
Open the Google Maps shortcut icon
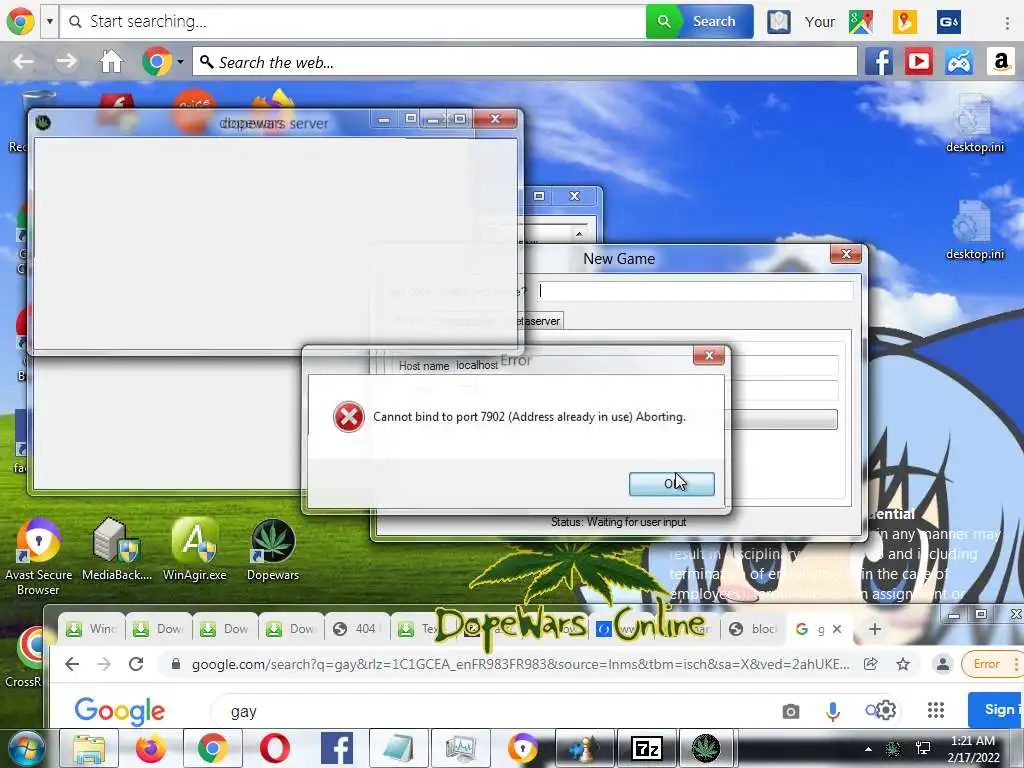[x=861, y=22]
